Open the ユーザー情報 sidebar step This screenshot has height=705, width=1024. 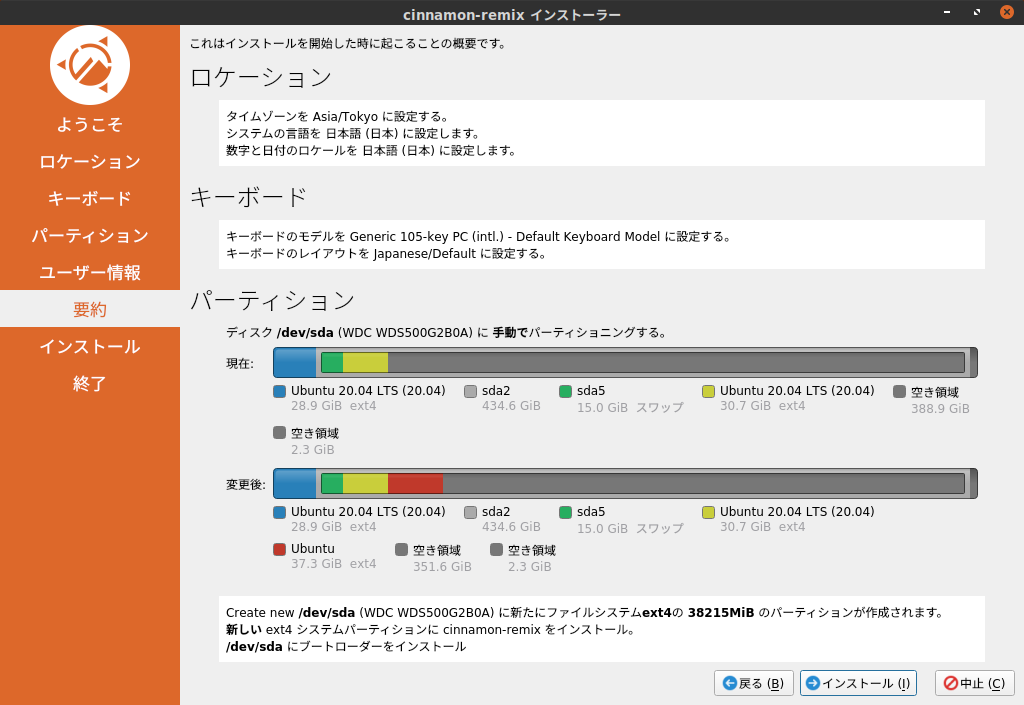90,272
